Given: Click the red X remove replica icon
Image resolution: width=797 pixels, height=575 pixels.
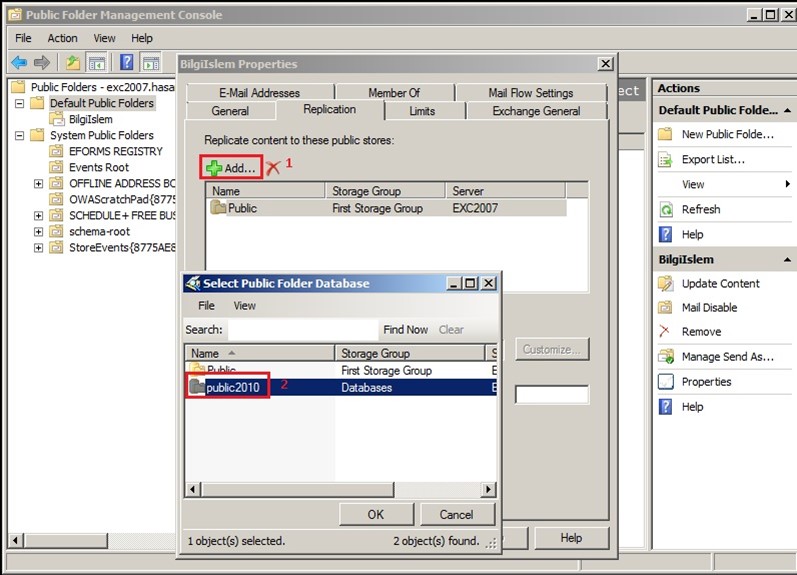Looking at the screenshot, I should [273, 168].
